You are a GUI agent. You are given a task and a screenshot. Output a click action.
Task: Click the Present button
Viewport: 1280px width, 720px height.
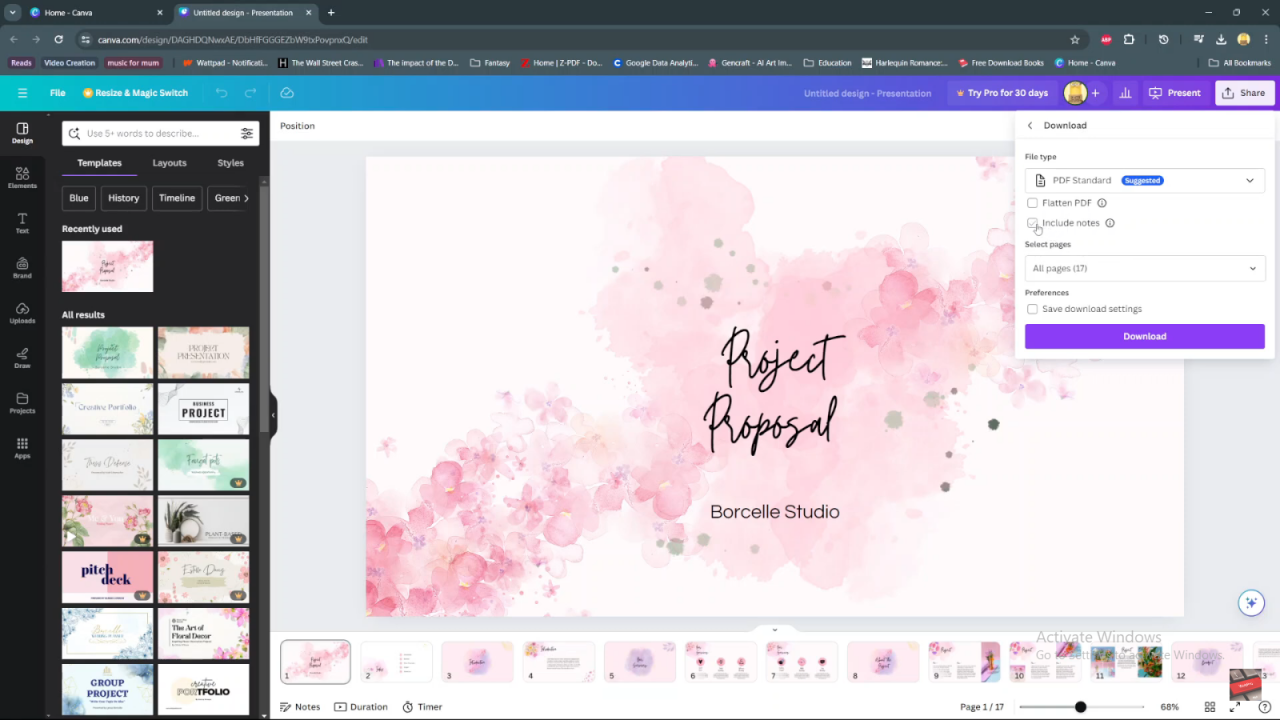point(1175,93)
